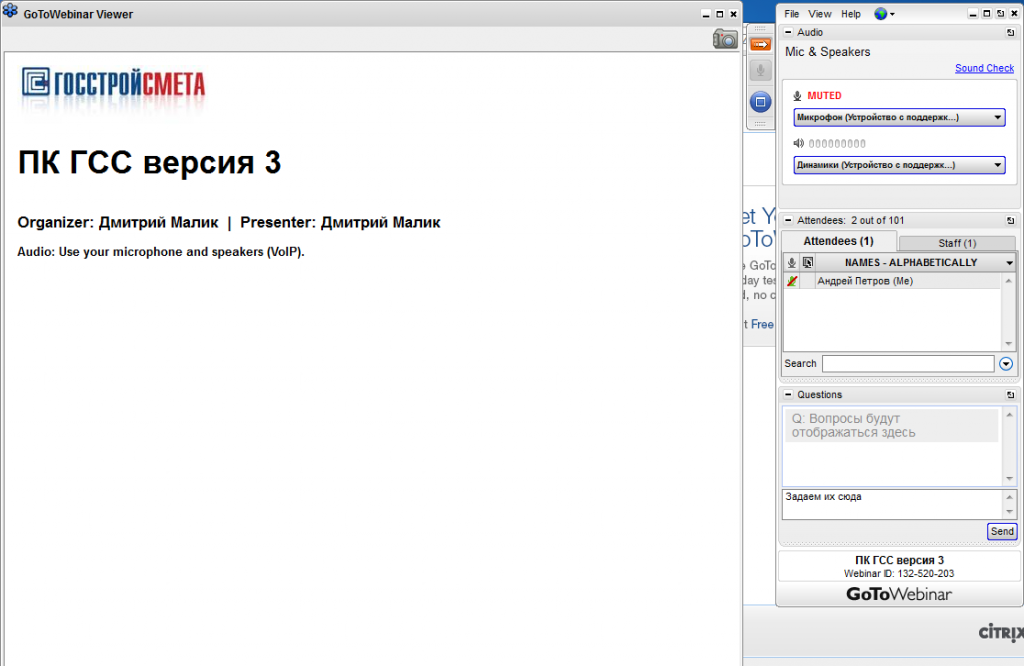Image resolution: width=1024 pixels, height=666 pixels.
Task: Click the question input box 'Задаем их сюда'
Action: pos(892,504)
